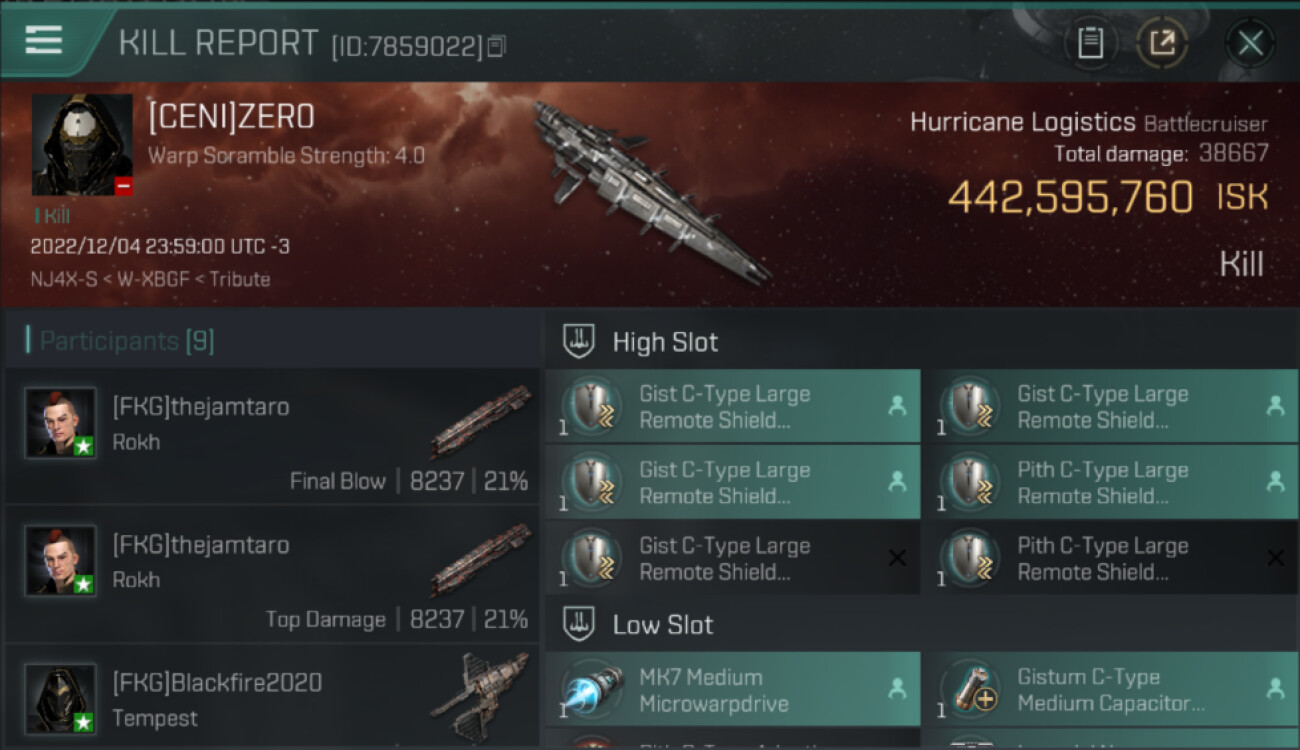Select MK7 Medium Microwarpdrive module

[733, 689]
